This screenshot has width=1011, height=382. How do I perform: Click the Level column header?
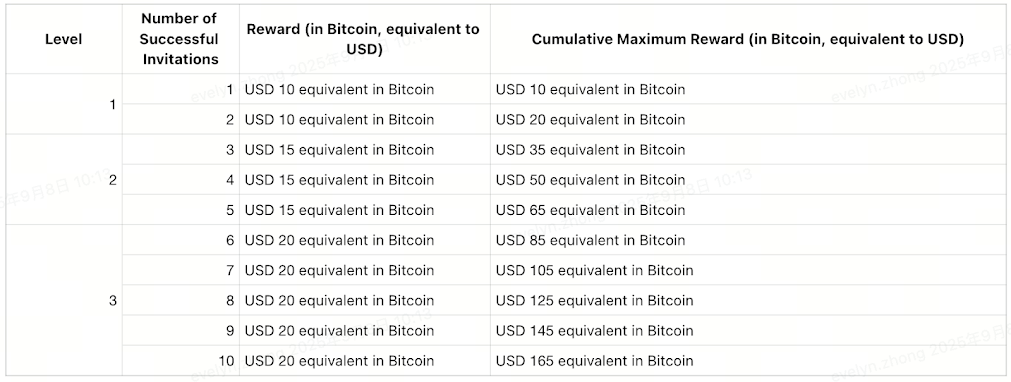point(64,39)
